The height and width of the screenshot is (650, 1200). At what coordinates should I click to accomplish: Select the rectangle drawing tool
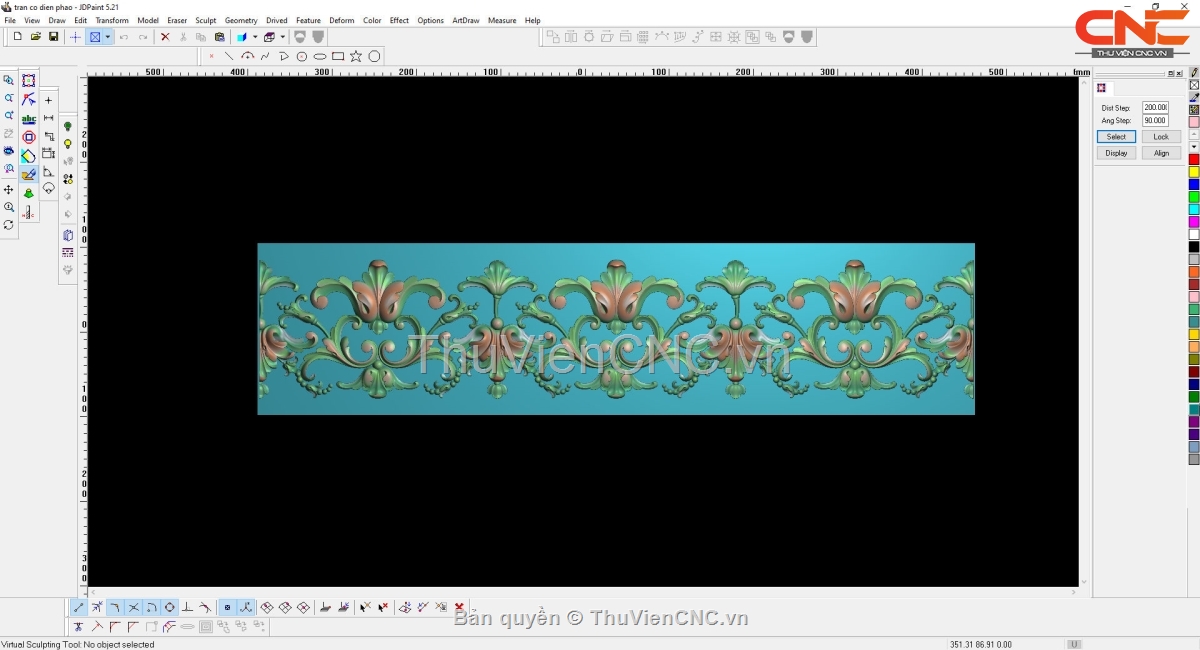[x=338, y=57]
